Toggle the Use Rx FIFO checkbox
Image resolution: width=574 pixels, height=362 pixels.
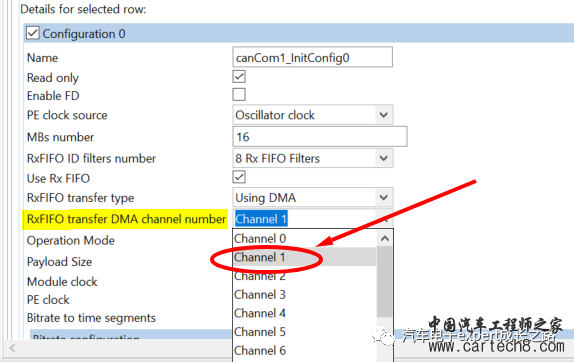(239, 177)
